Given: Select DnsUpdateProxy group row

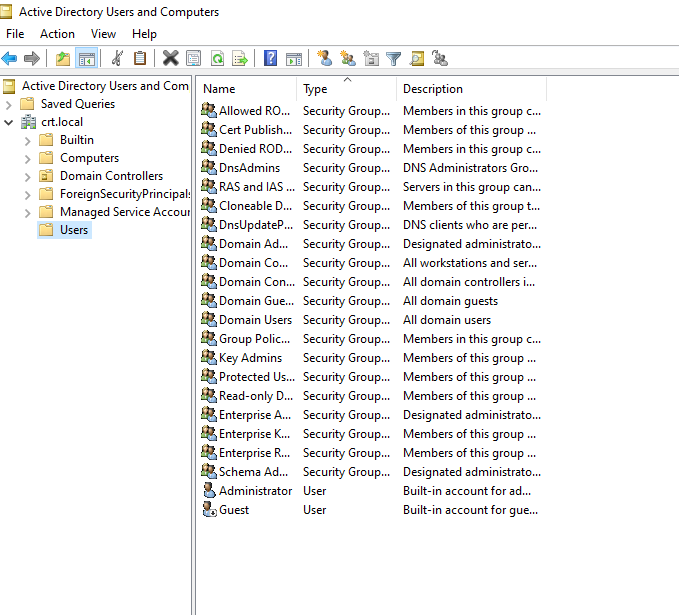Looking at the screenshot, I should pos(372,224).
